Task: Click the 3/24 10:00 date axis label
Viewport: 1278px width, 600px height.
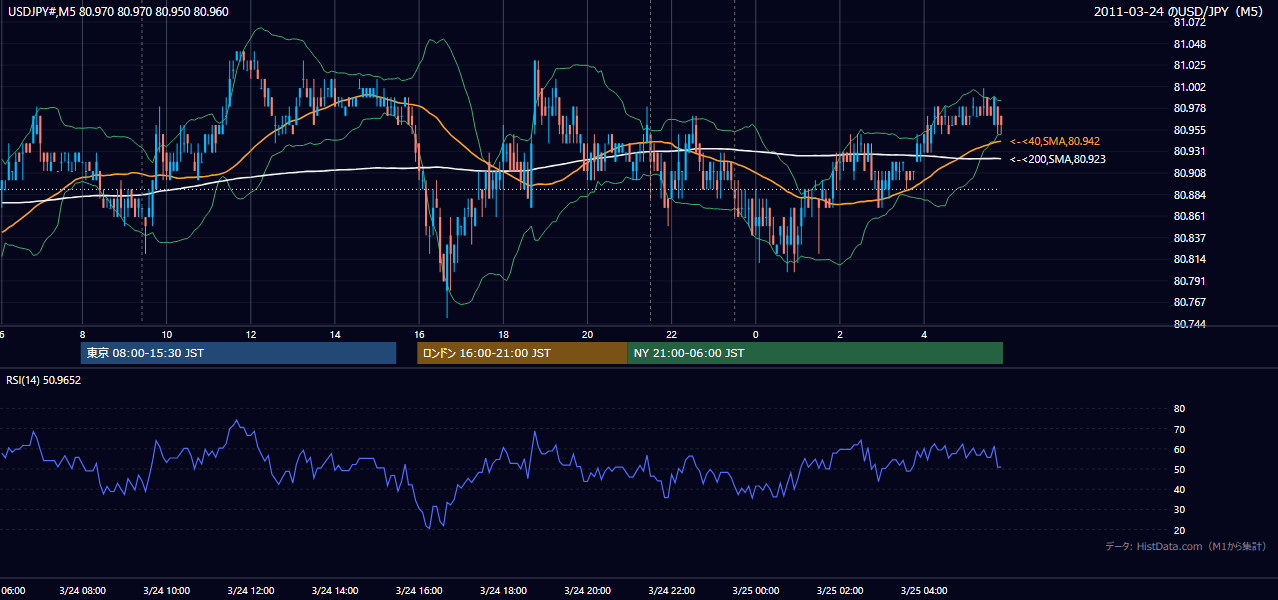Action: [167, 590]
